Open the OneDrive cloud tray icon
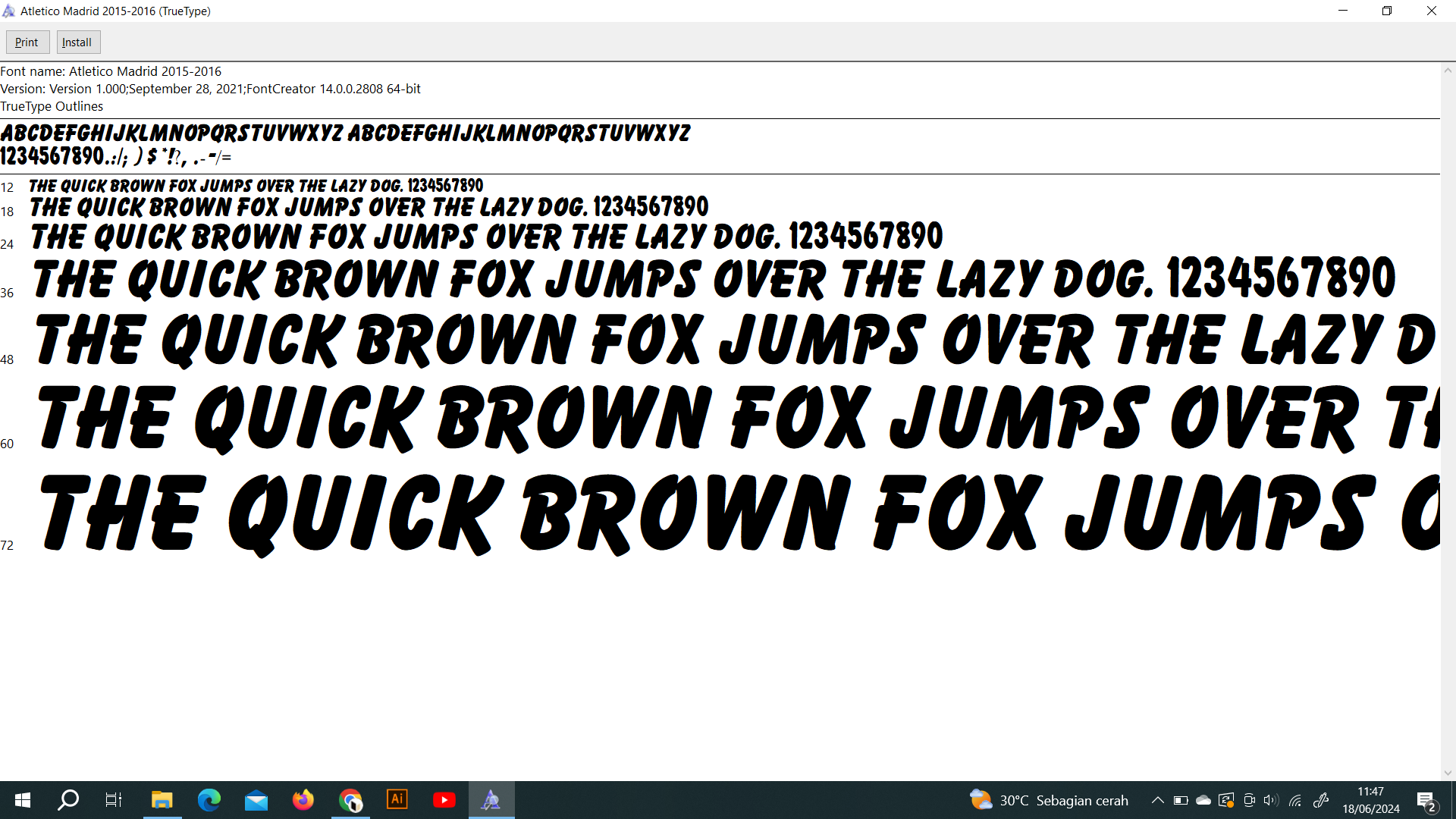Screen dimensions: 1456x819 point(1203,800)
